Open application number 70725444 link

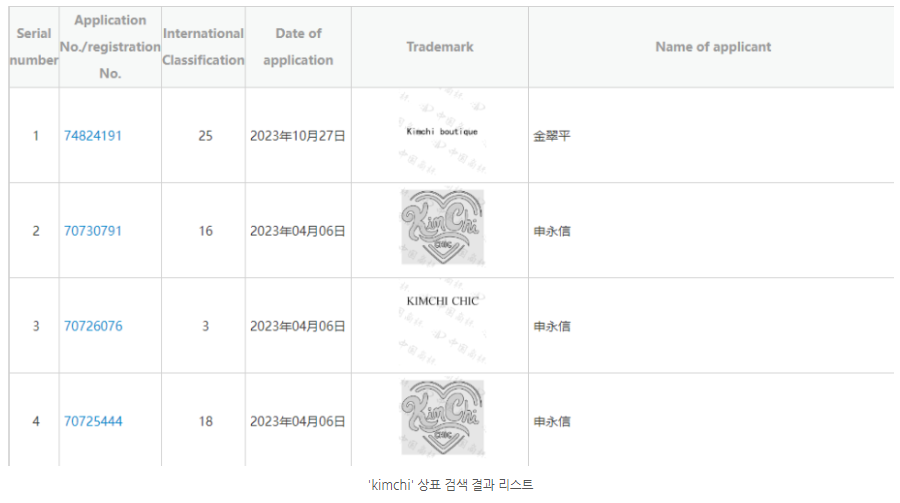coord(93,421)
